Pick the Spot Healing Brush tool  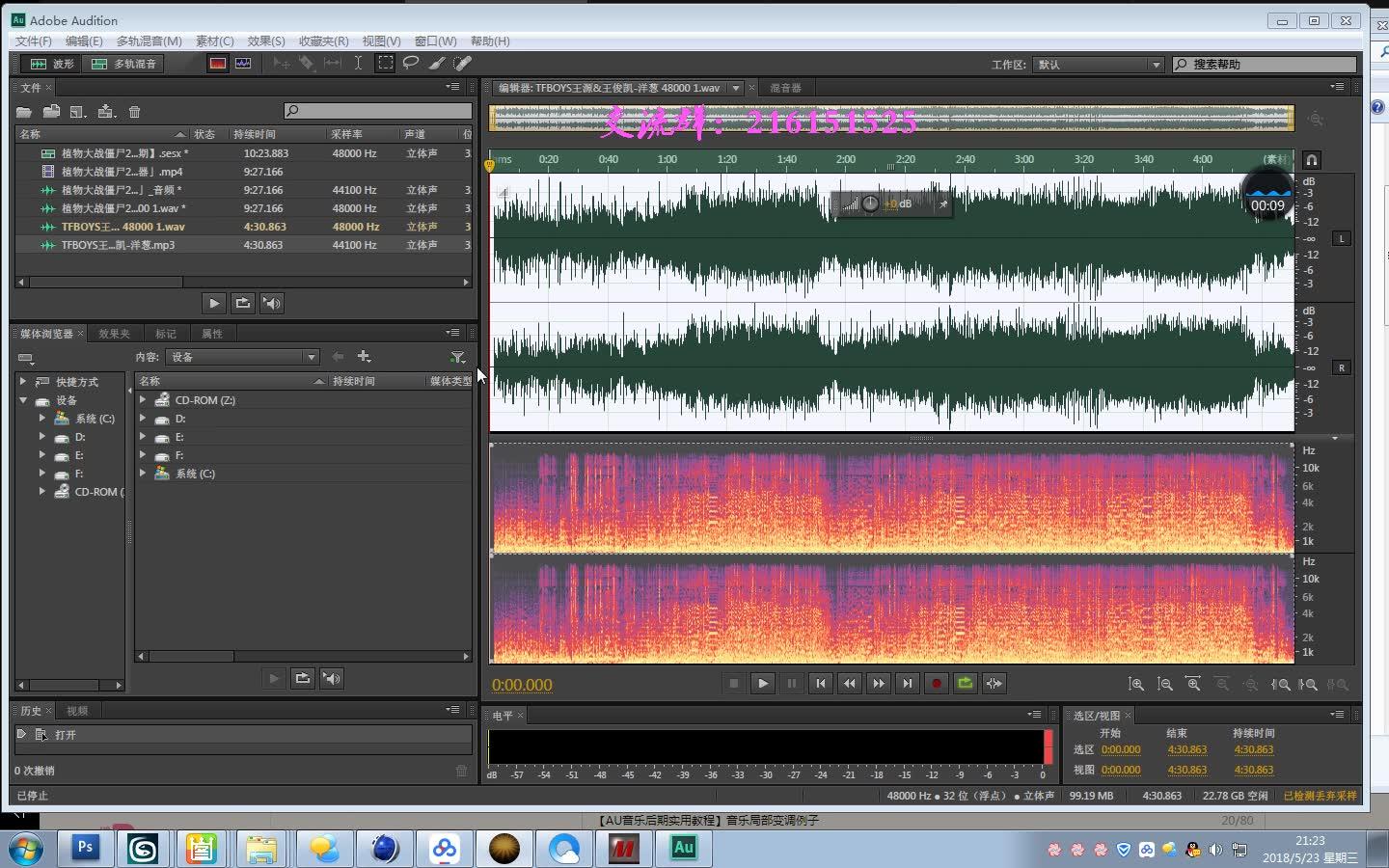pyautogui.click(x=463, y=64)
